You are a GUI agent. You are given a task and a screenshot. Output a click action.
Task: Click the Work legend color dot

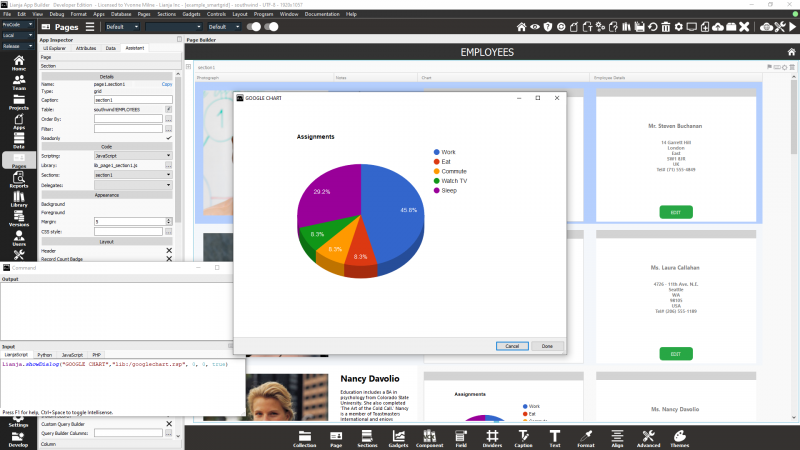tap(436, 152)
